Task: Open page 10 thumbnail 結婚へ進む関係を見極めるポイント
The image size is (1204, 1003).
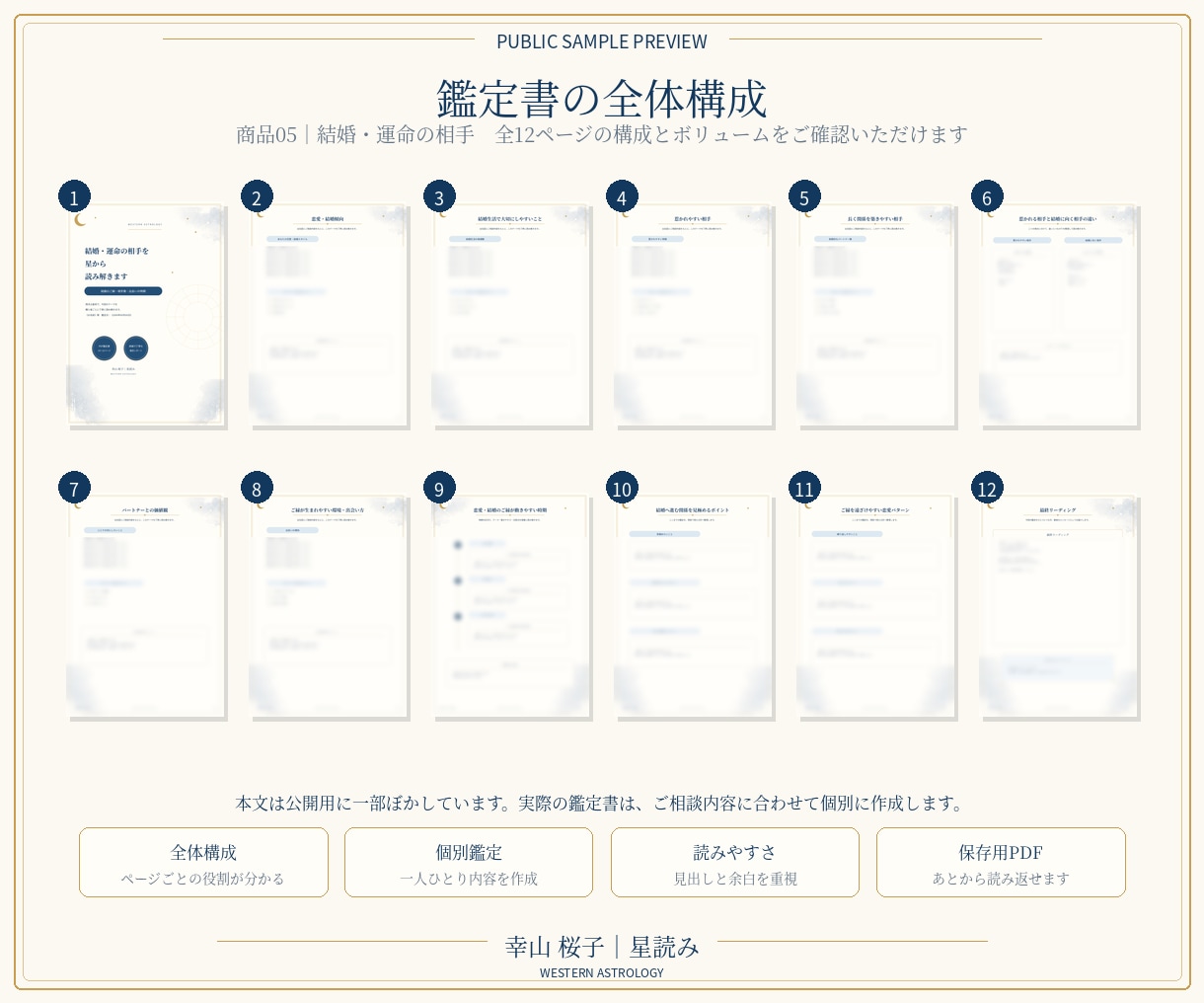Action: click(x=693, y=606)
